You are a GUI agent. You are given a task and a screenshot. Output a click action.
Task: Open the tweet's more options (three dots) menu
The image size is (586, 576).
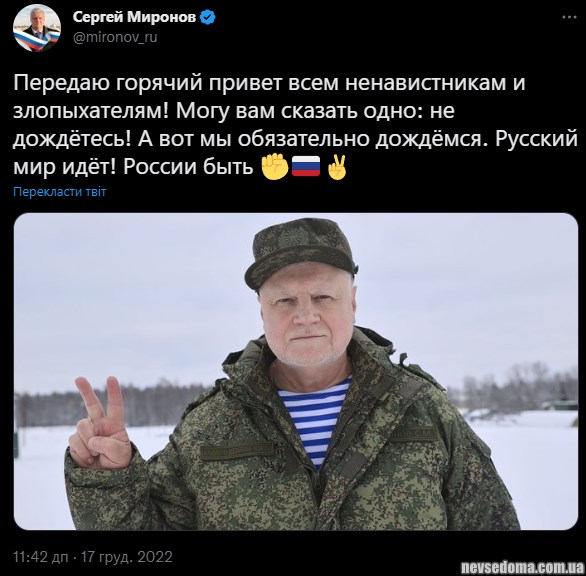pos(569,17)
